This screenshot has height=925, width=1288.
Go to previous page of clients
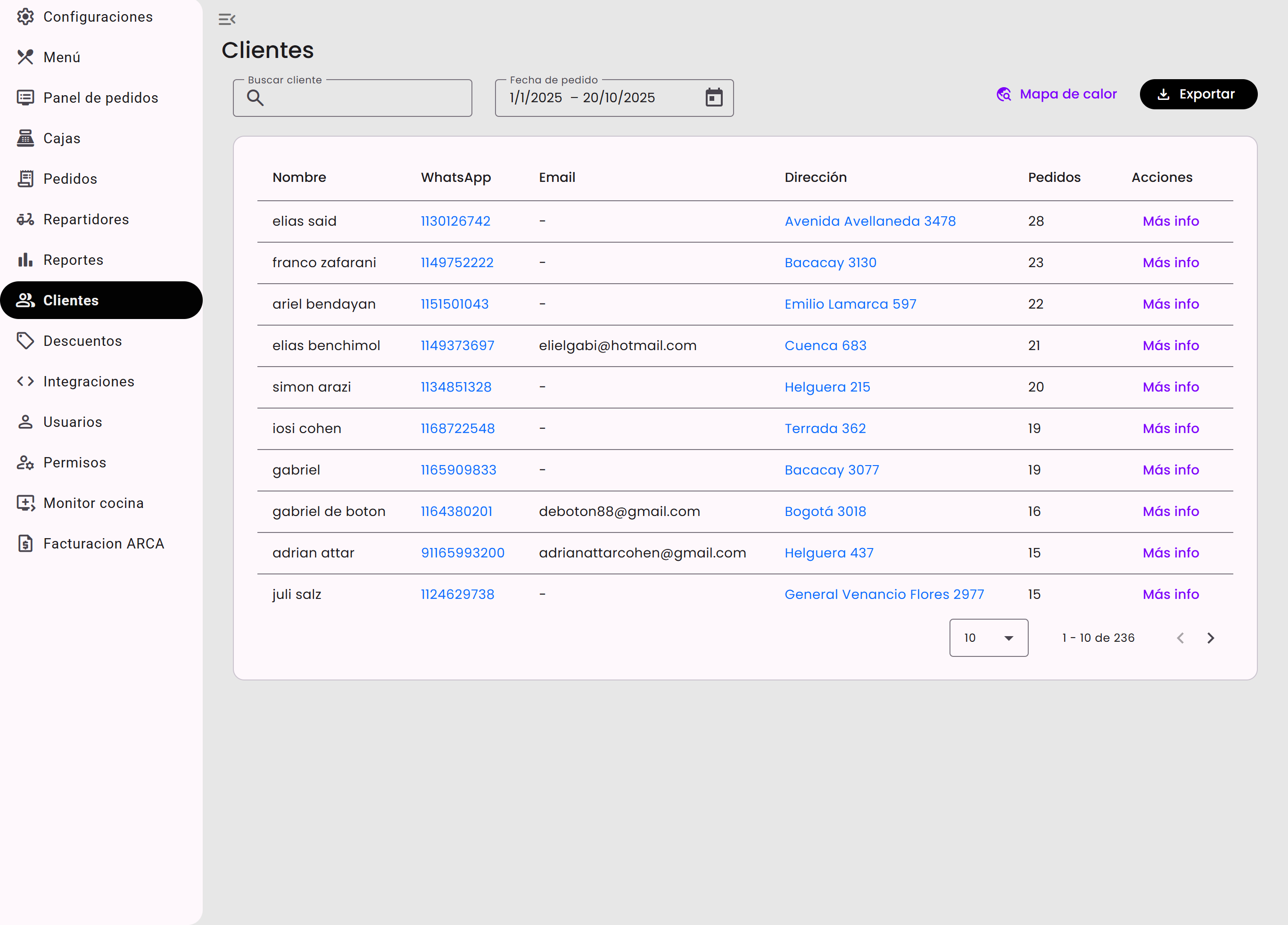click(x=1180, y=638)
